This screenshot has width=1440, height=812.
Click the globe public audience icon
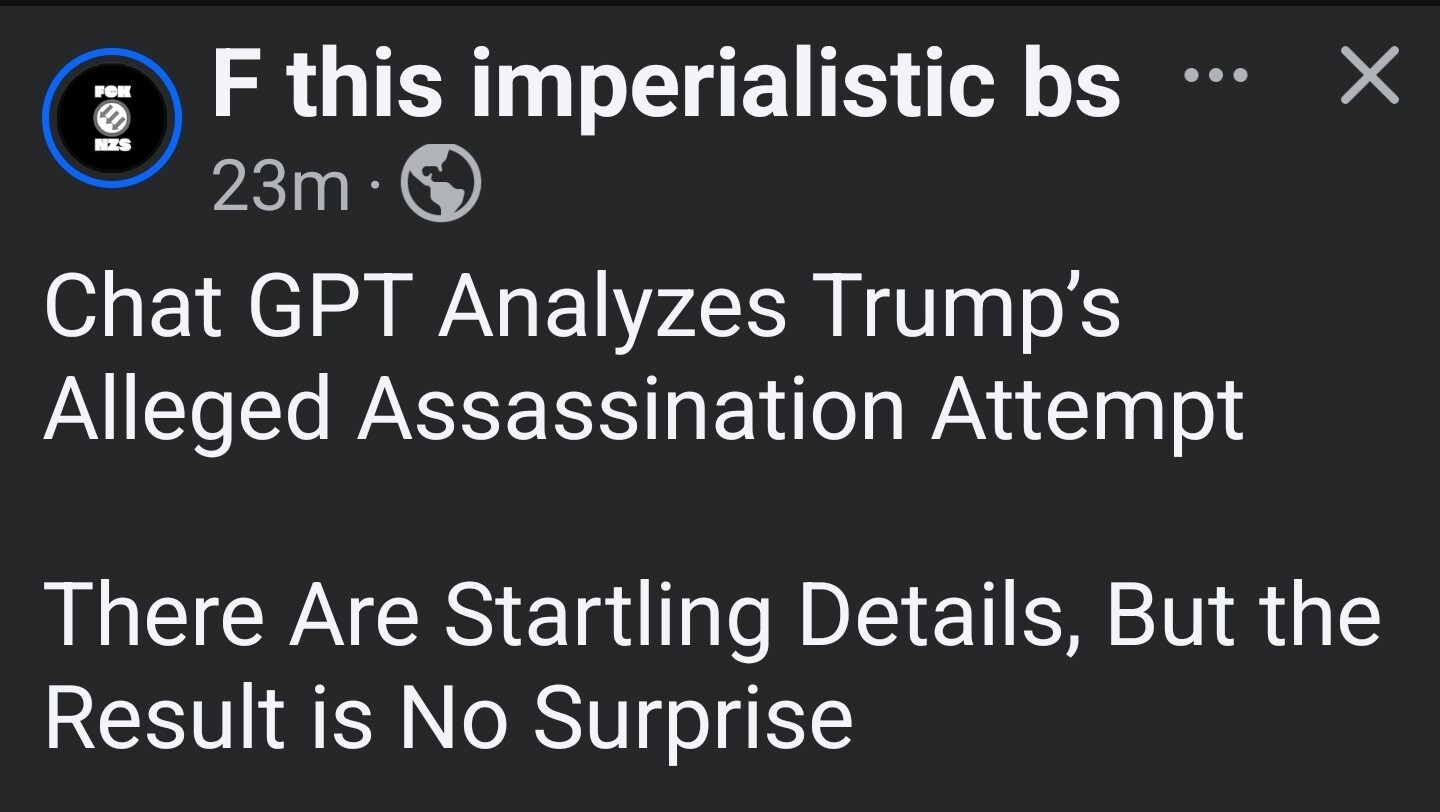[x=441, y=187]
